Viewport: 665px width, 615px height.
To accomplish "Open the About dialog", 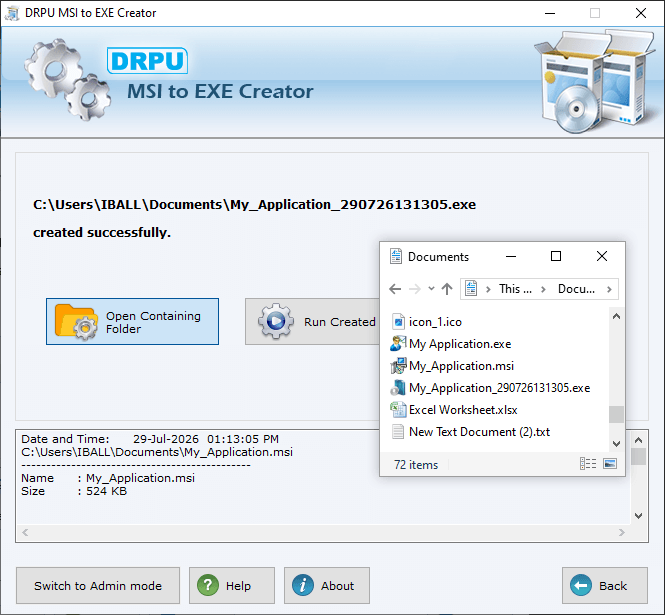I will pyautogui.click(x=327, y=586).
